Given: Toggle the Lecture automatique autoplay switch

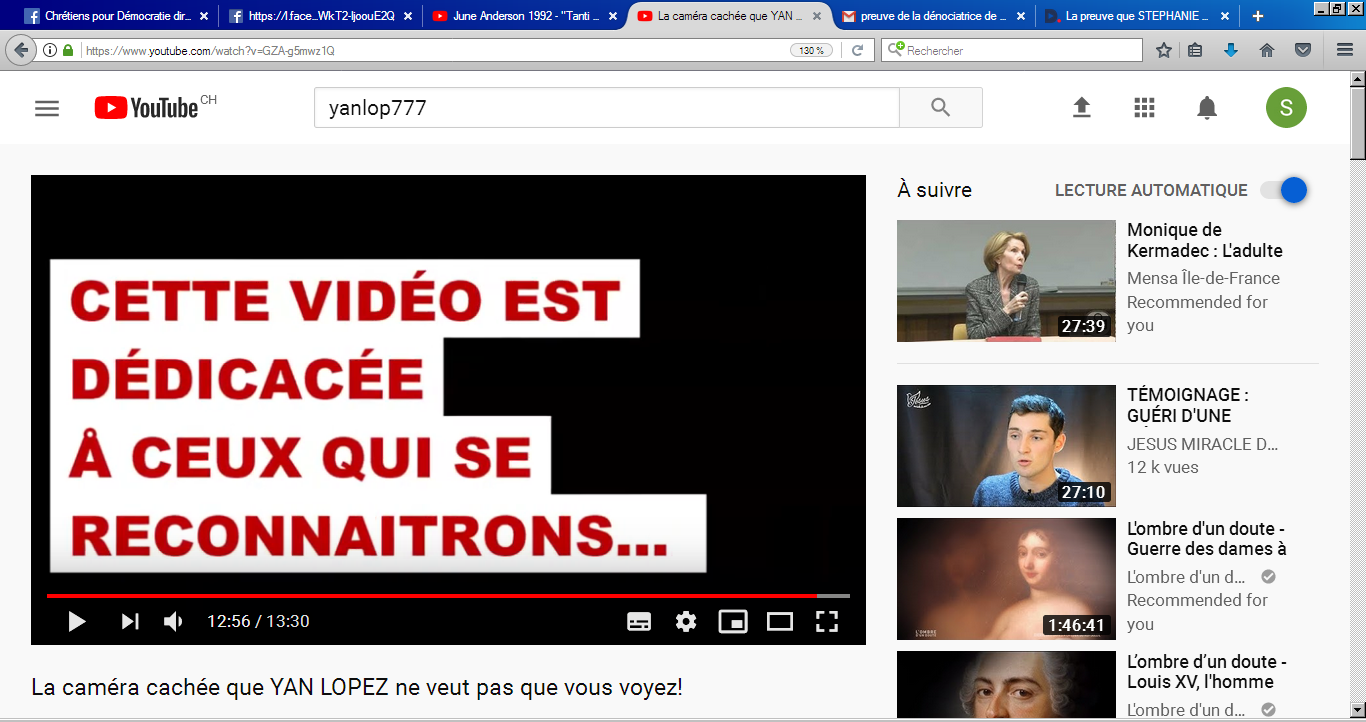Looking at the screenshot, I should click(x=1284, y=190).
